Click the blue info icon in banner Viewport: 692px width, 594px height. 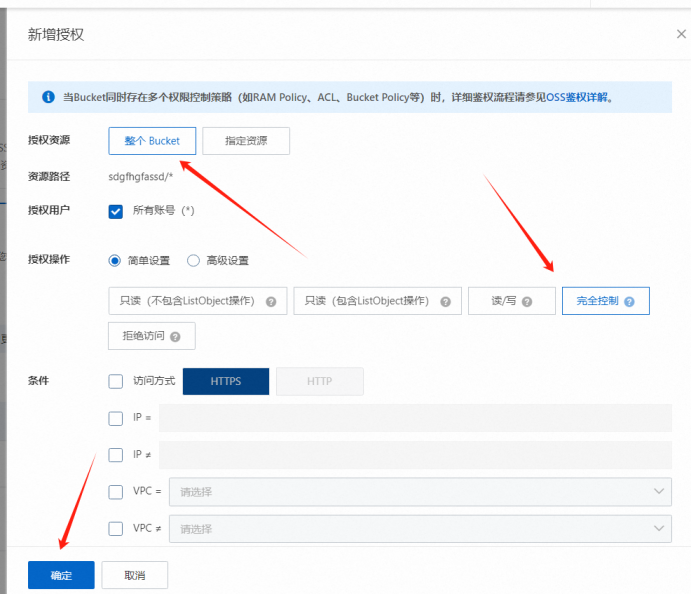coord(47,97)
